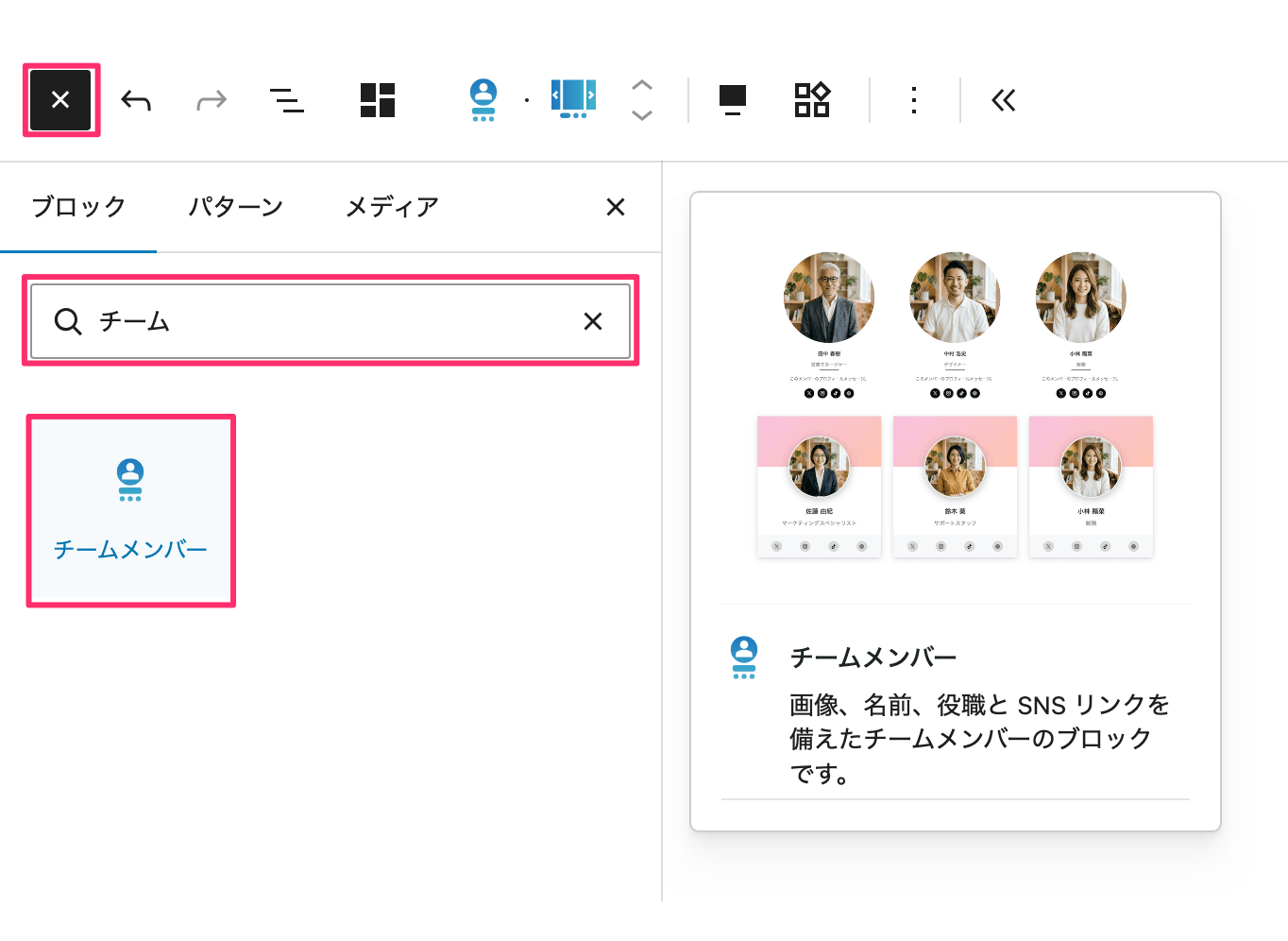Open the three-dot options menu

coord(913,100)
